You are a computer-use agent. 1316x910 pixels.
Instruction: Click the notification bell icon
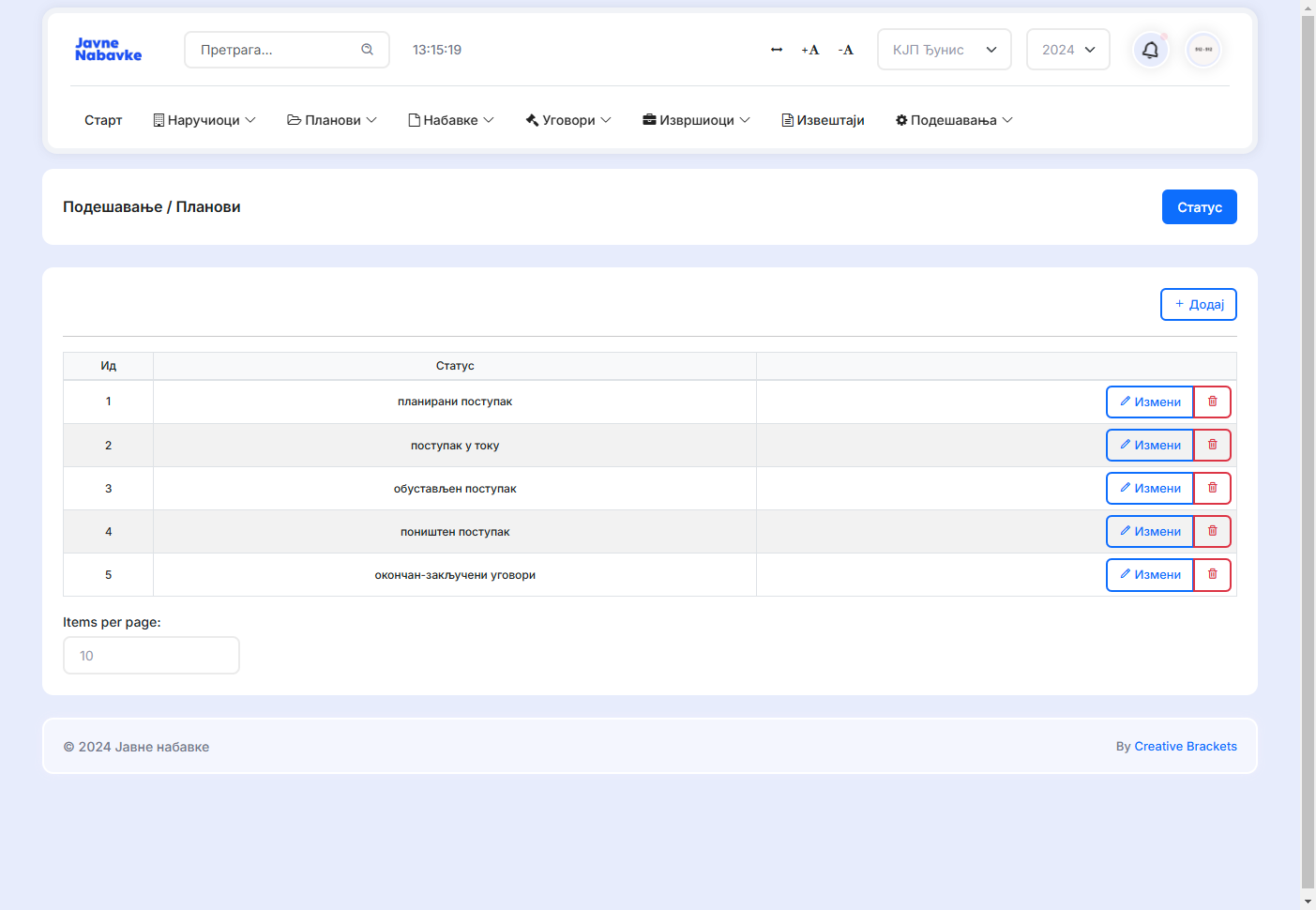1150,50
